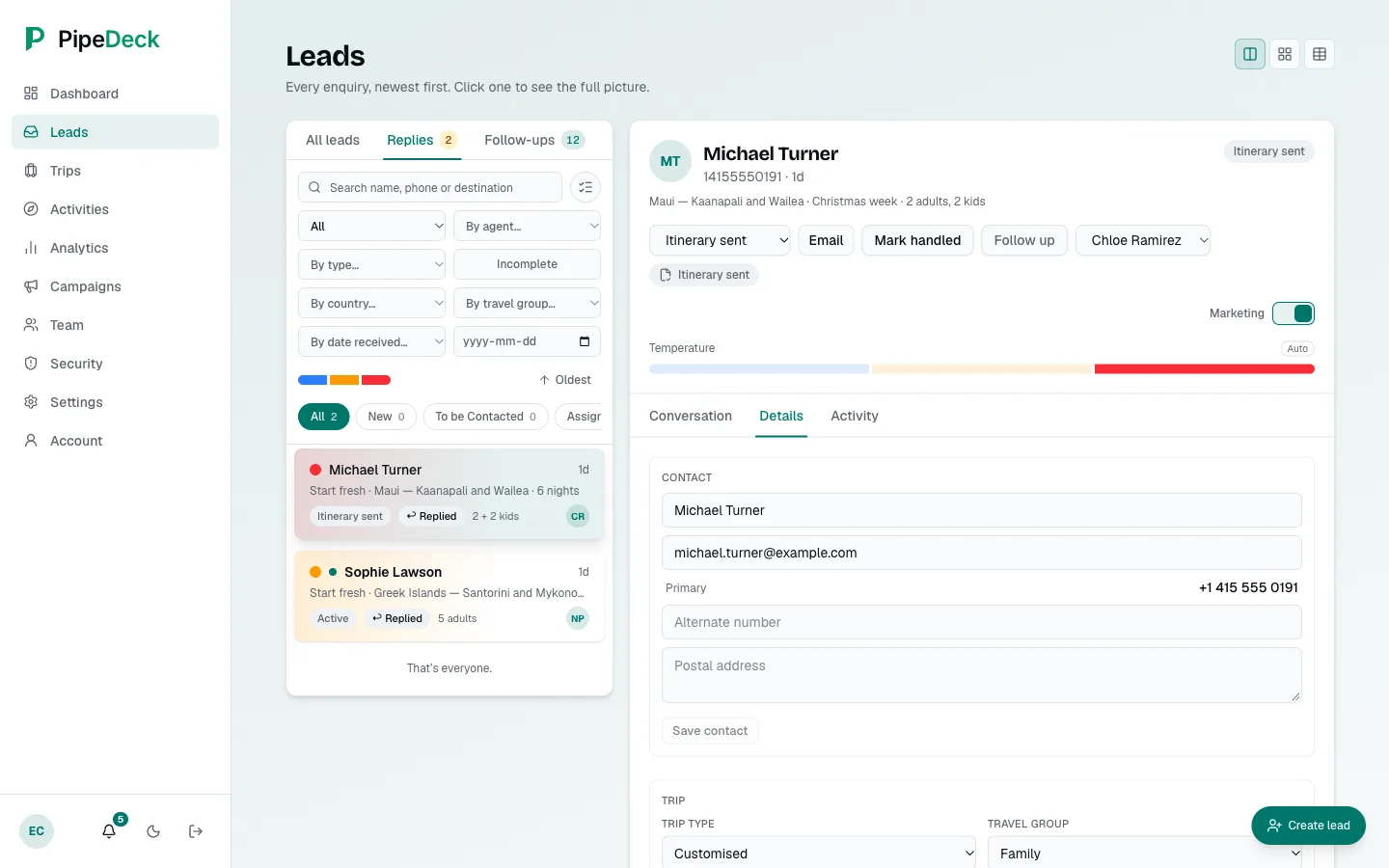Viewport: 1389px width, 868px height.
Task: Open the By type filter dropdown
Action: tap(371, 264)
